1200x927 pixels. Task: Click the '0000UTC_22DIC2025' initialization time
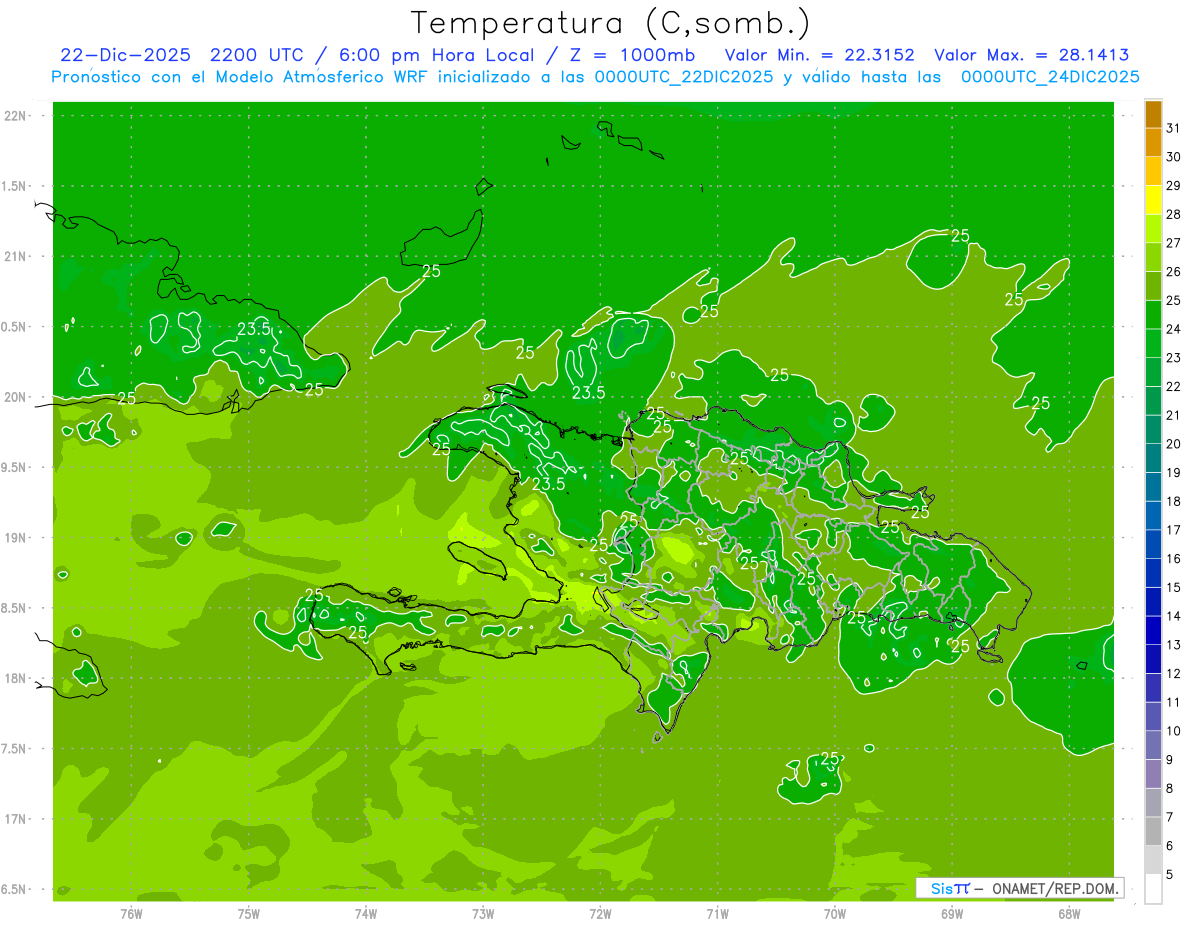pyautogui.click(x=684, y=77)
